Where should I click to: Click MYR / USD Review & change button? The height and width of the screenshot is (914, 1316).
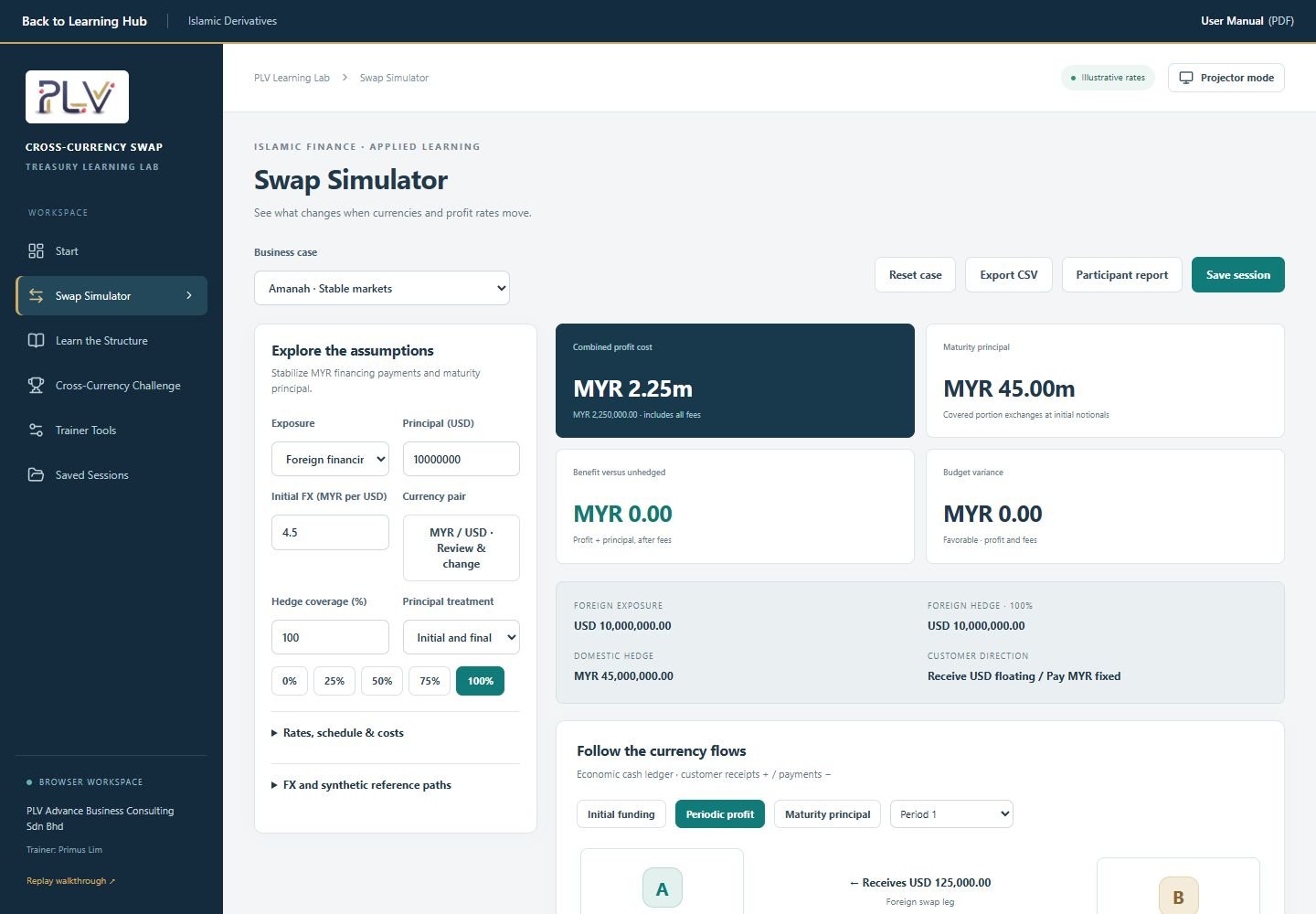(x=461, y=547)
